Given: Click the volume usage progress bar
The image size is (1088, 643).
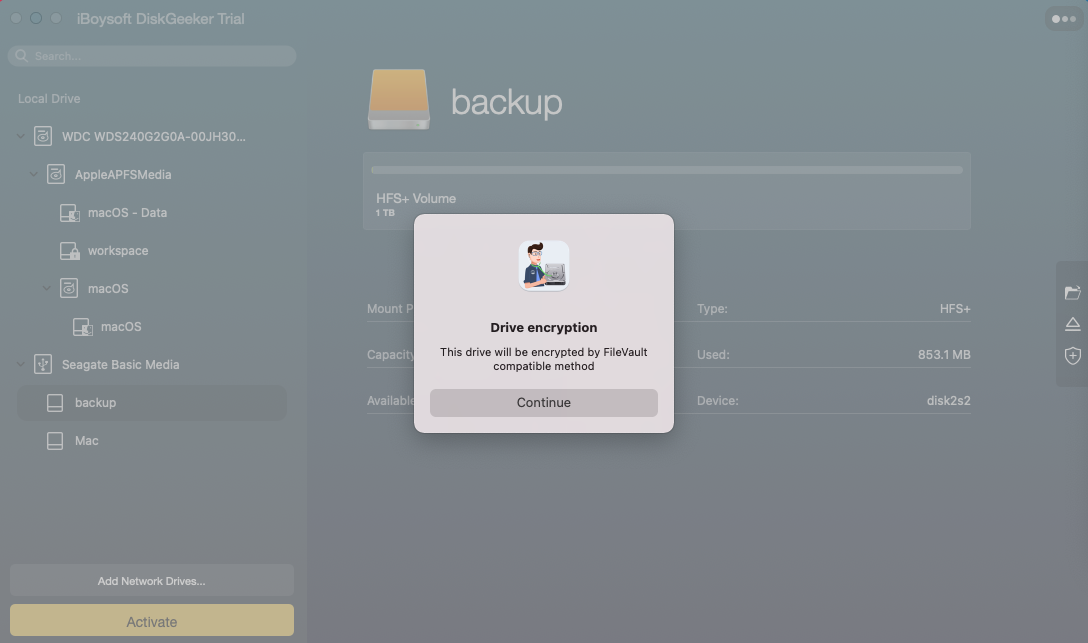Looking at the screenshot, I should click(667, 170).
